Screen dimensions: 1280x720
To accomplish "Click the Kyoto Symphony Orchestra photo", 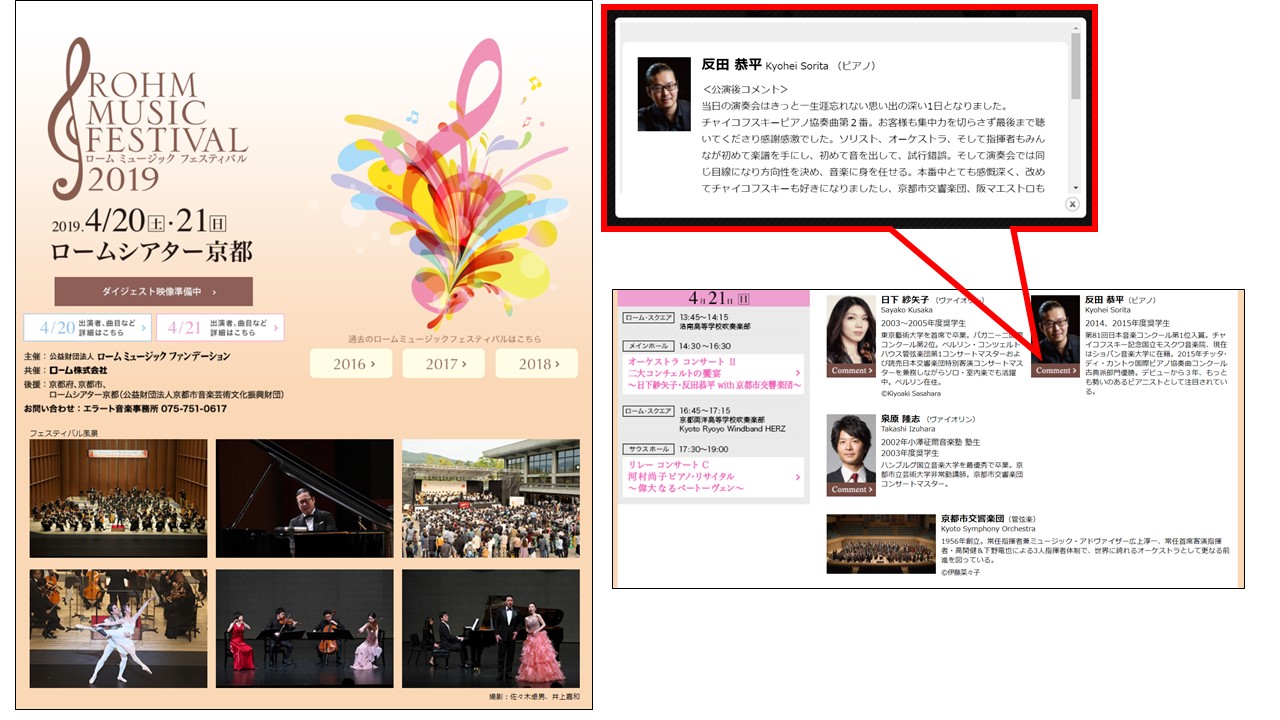I will point(881,543).
